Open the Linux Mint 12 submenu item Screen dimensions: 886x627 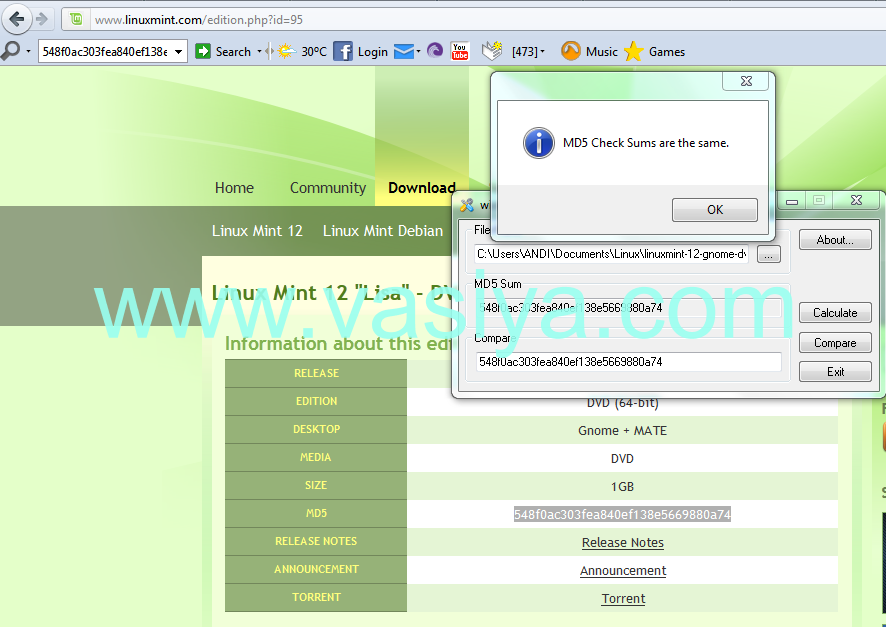point(257,230)
